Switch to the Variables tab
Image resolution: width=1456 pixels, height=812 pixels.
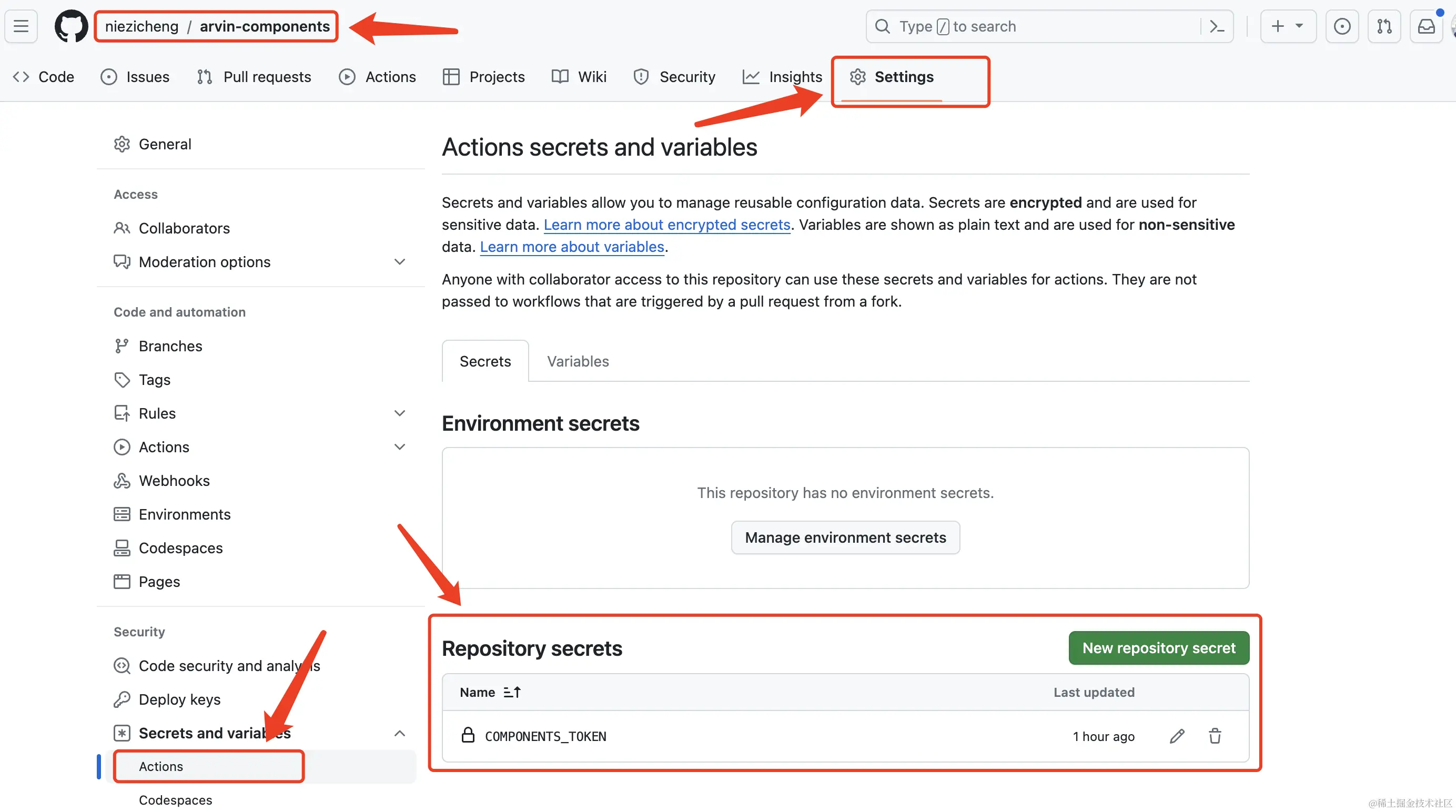(578, 361)
